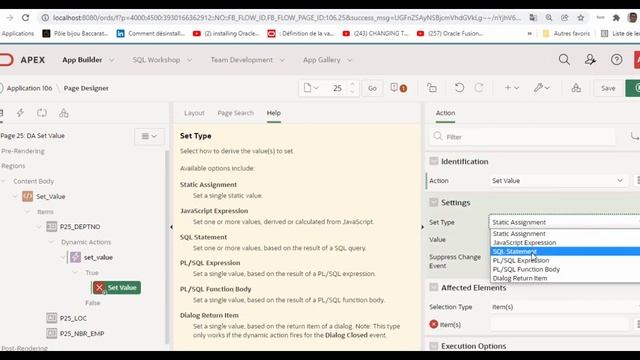Image resolution: width=640 pixels, height=360 pixels.
Task: Open the Utilities wrench menu
Action: (x=542, y=88)
